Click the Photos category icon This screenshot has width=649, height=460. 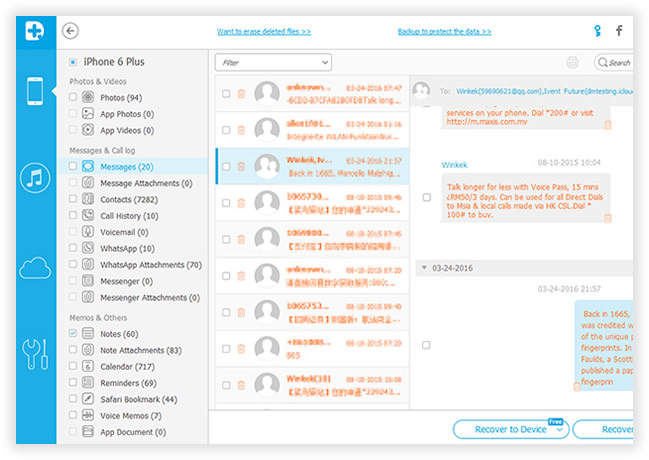pyautogui.click(x=88, y=97)
